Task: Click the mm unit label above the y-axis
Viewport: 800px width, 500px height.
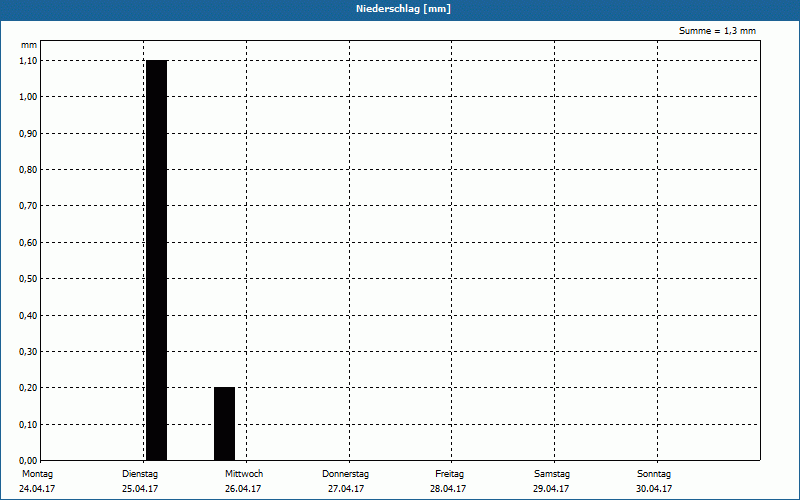Action: (29, 45)
